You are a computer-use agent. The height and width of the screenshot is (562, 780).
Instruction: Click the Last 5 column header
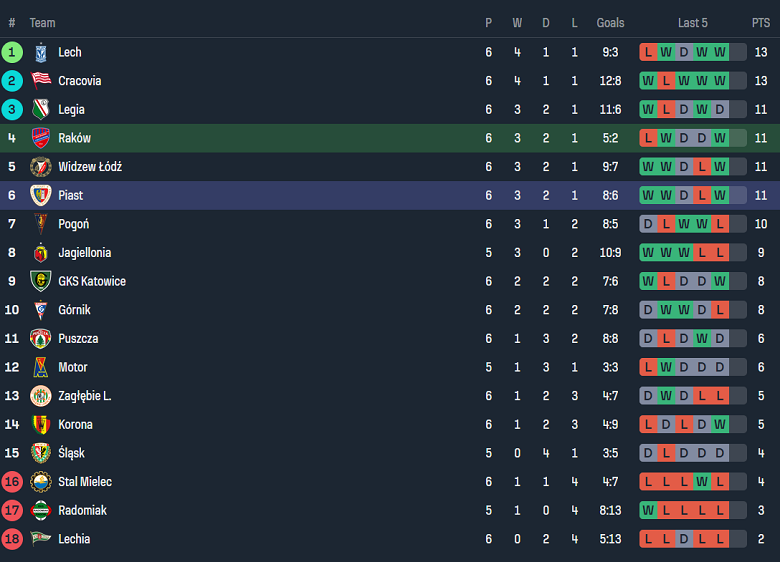[x=692, y=23]
